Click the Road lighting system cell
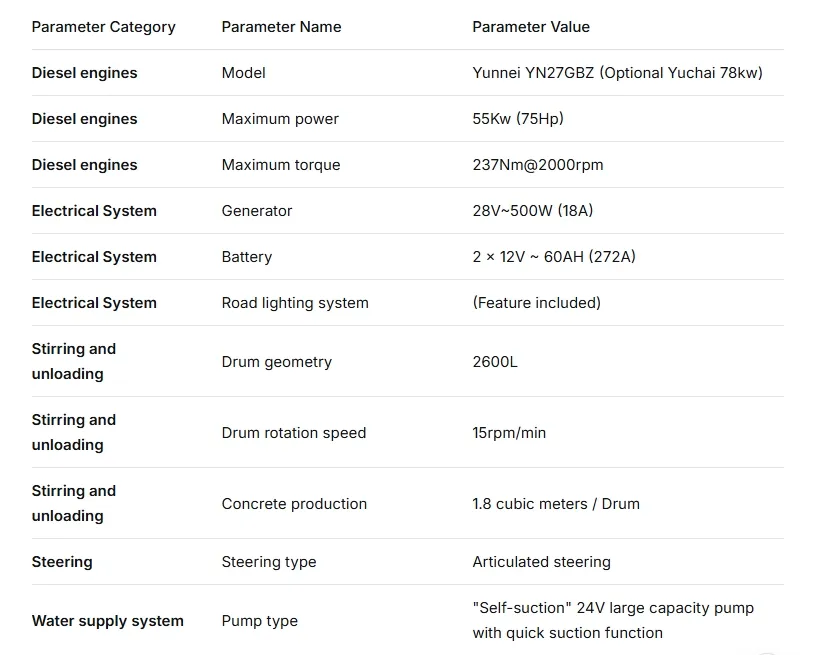This screenshot has height=655, width=839. (295, 303)
